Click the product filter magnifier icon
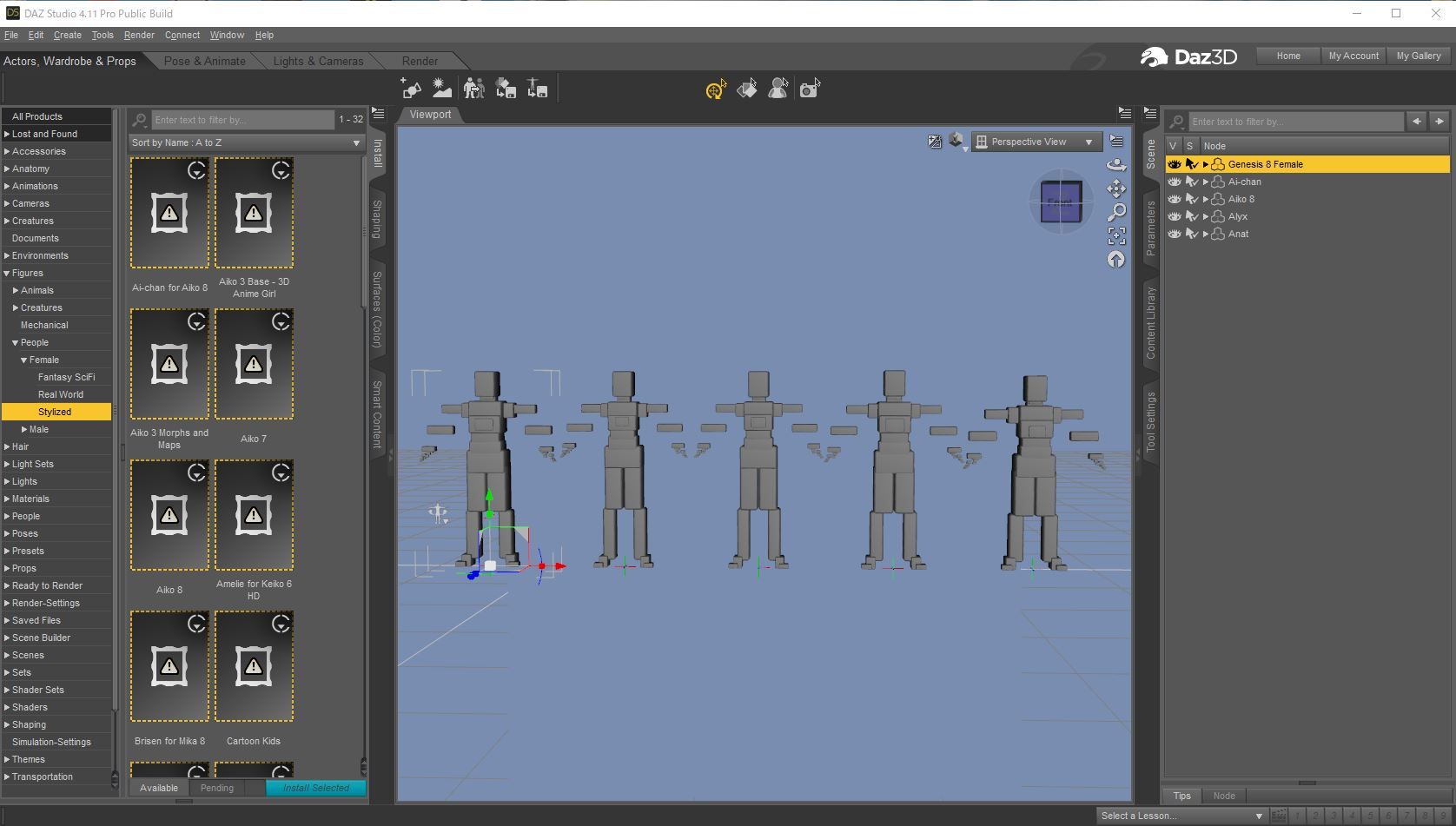Viewport: 1456px width, 826px height. coord(140,120)
